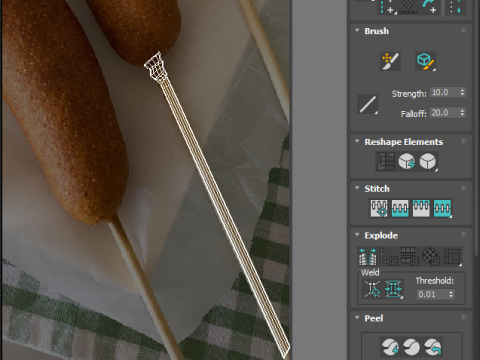Toggle the Peel Mode icon
480x360 pixels.
(411, 347)
